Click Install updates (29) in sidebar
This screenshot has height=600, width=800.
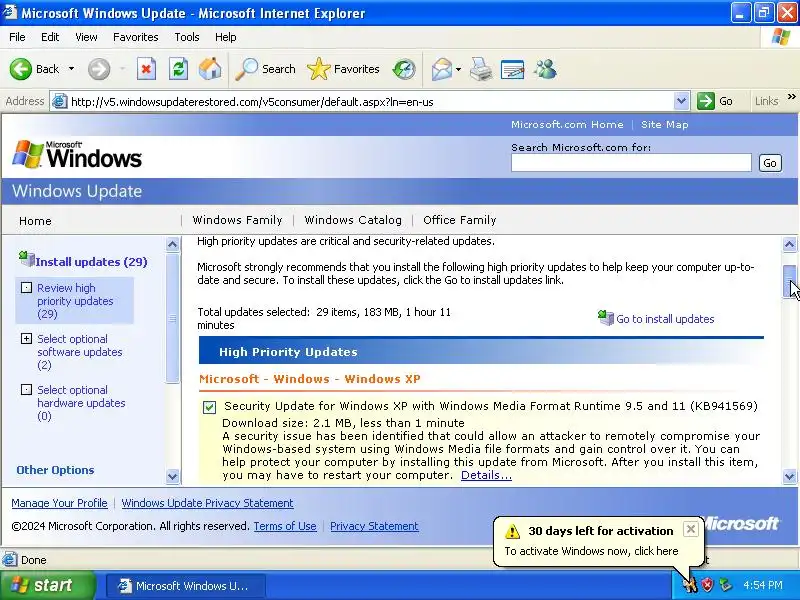(91, 262)
